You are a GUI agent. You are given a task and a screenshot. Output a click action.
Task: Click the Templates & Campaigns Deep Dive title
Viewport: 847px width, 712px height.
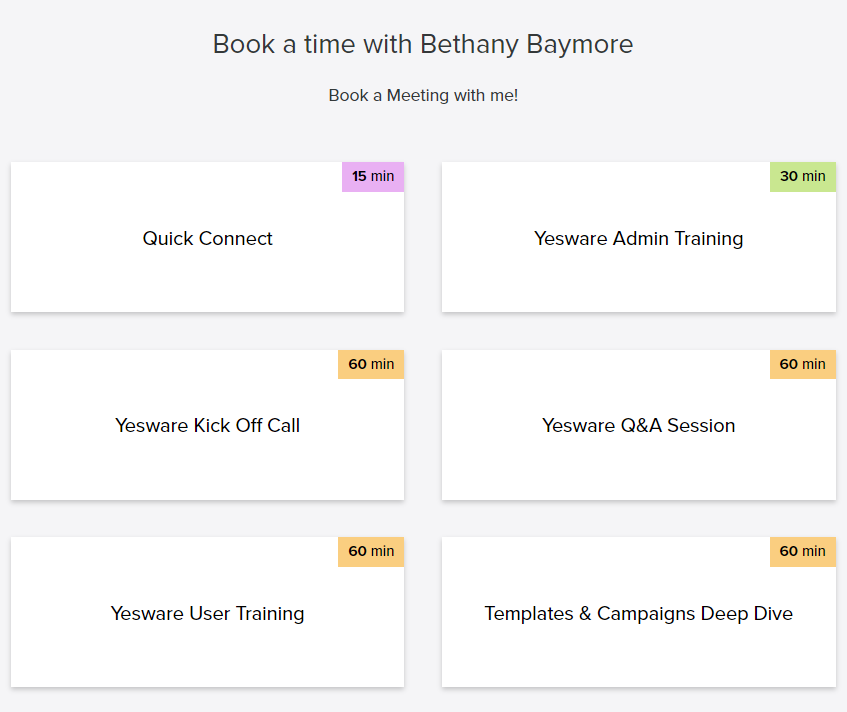click(638, 613)
